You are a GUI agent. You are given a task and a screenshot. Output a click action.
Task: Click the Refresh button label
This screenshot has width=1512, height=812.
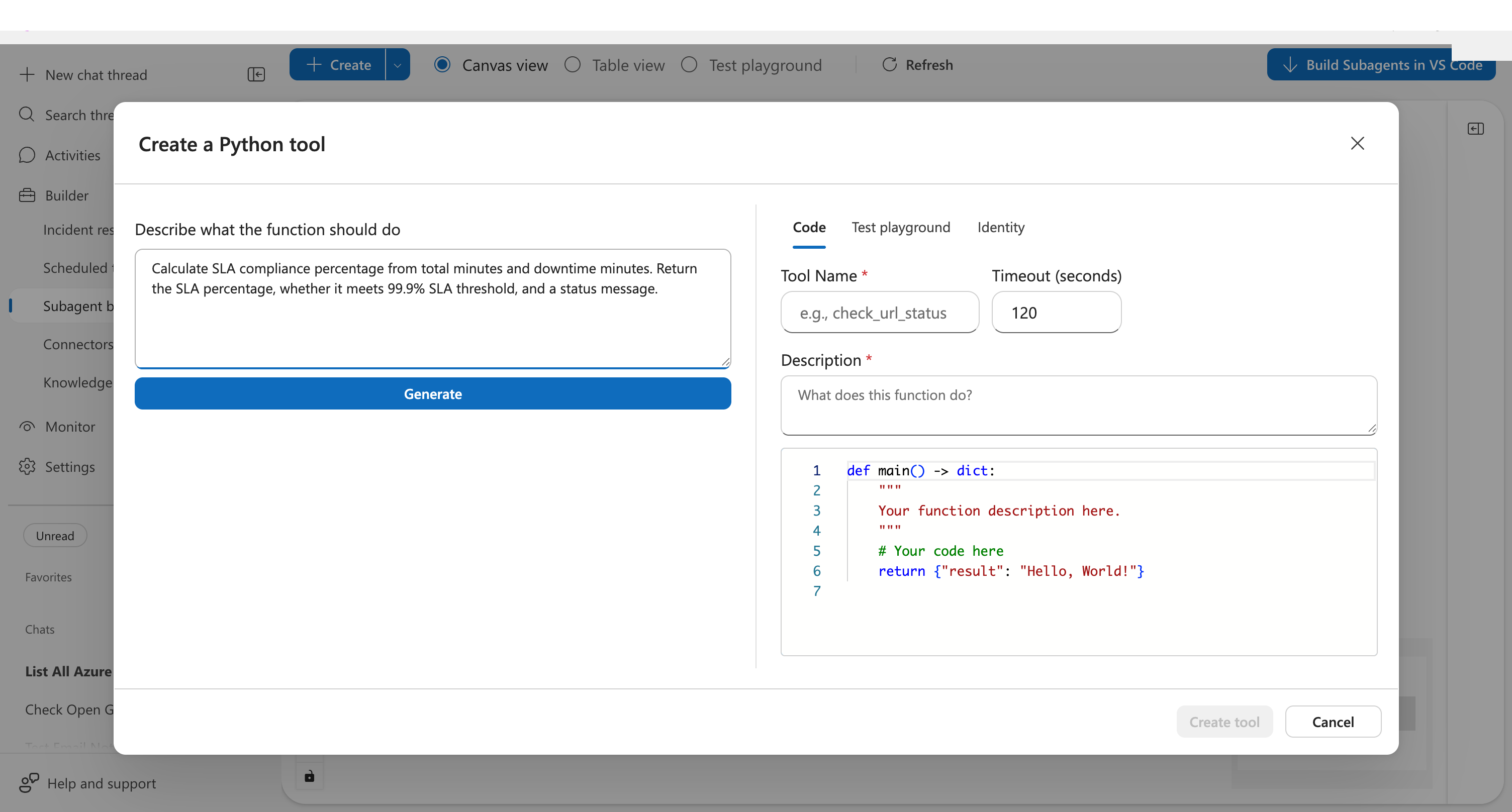(x=928, y=64)
